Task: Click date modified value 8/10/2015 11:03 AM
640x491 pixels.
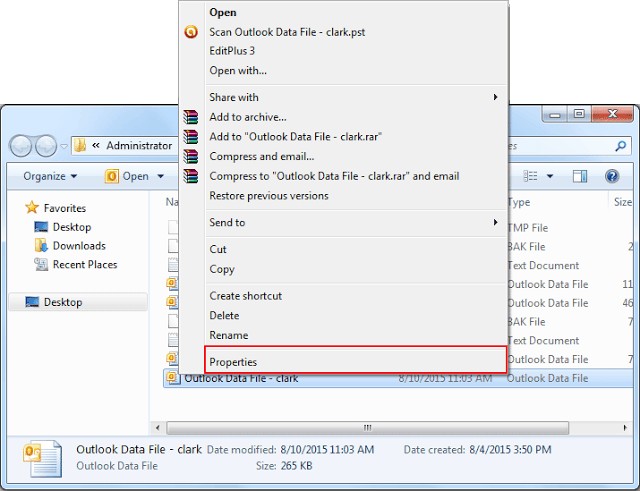Action: (327, 450)
